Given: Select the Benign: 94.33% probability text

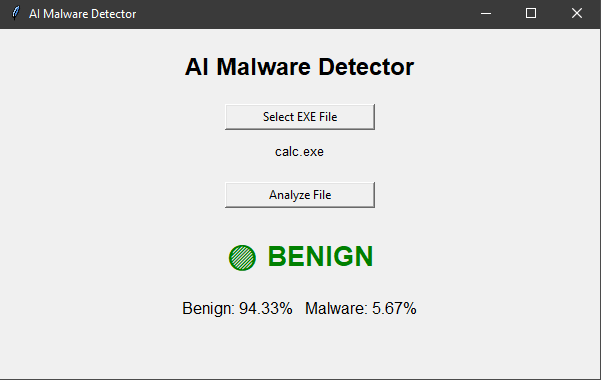Looking at the screenshot, I should tap(237, 308).
